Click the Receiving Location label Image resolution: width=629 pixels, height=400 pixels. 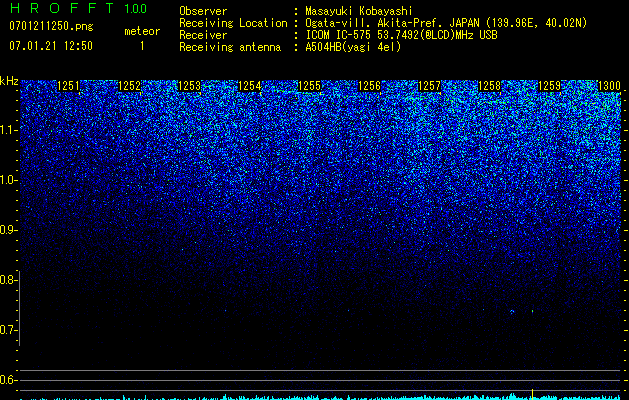233,23
